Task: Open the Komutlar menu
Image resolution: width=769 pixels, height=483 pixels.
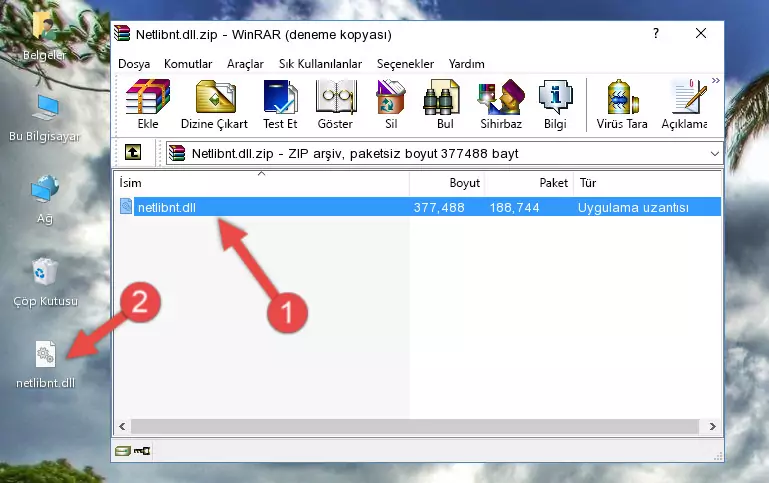Action: click(x=188, y=64)
